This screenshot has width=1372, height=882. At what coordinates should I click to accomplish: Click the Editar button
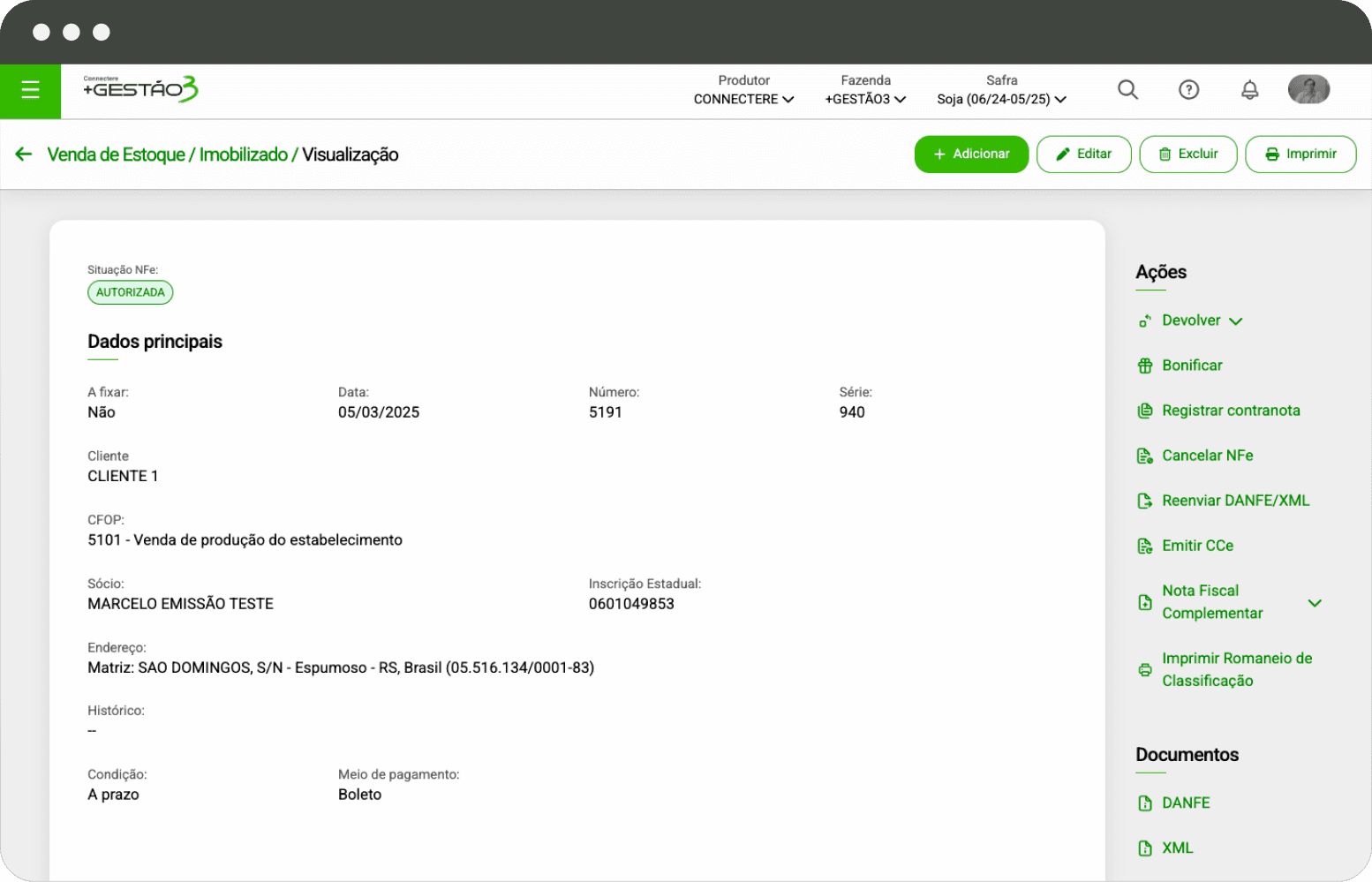(x=1083, y=155)
